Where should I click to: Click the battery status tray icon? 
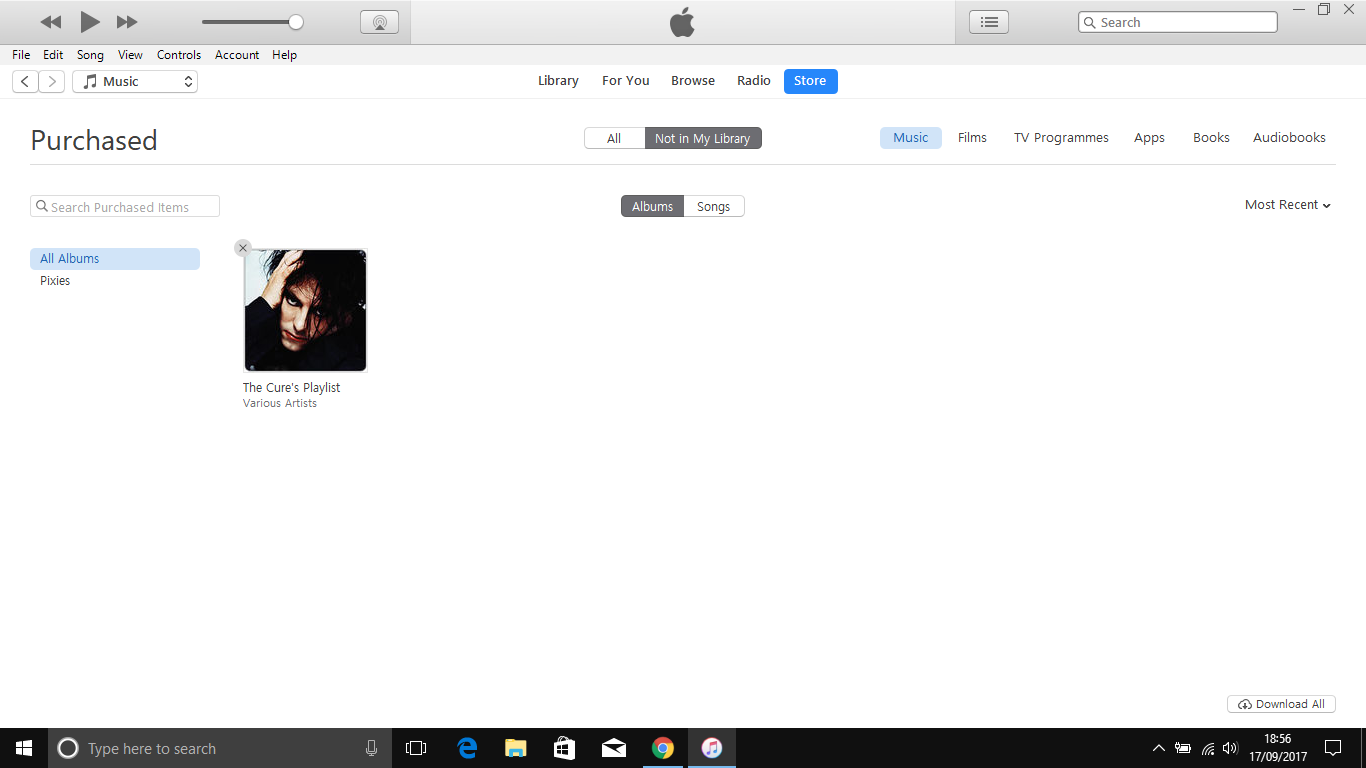click(1183, 748)
